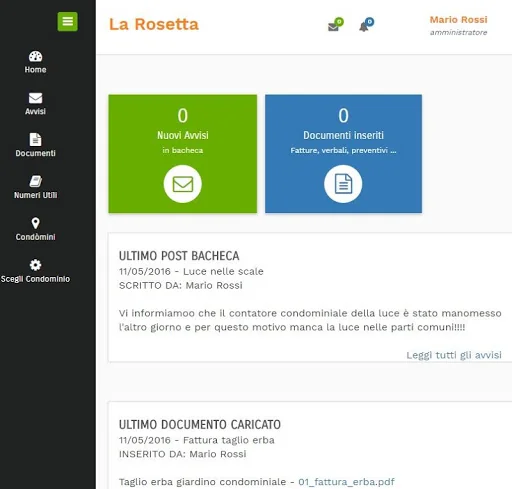Open the Documenti inseriti blue tile

click(343, 154)
